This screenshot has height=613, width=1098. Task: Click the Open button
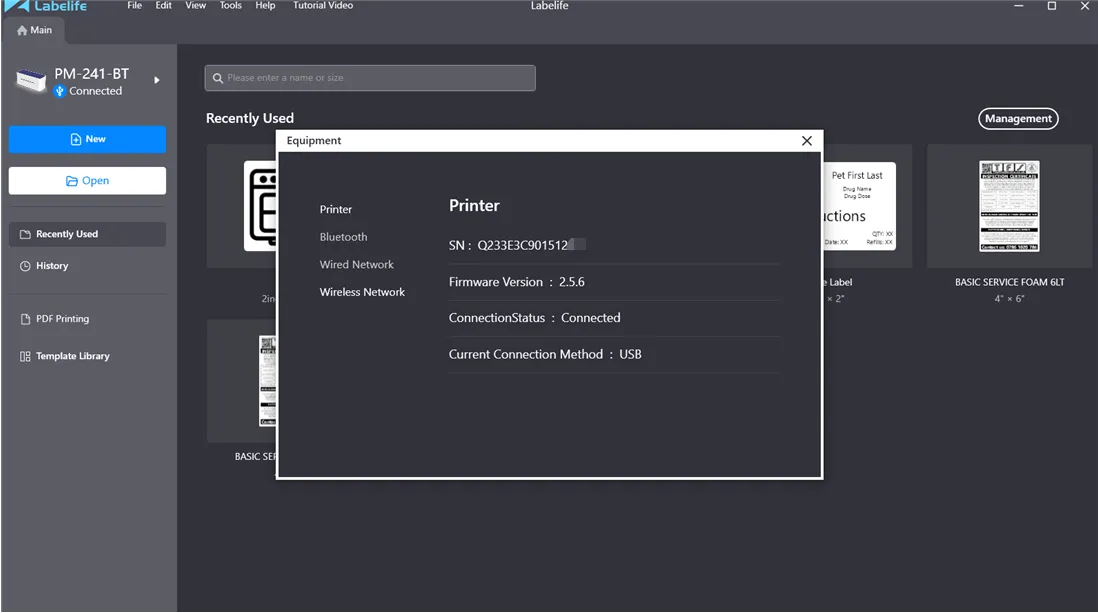[88, 181]
